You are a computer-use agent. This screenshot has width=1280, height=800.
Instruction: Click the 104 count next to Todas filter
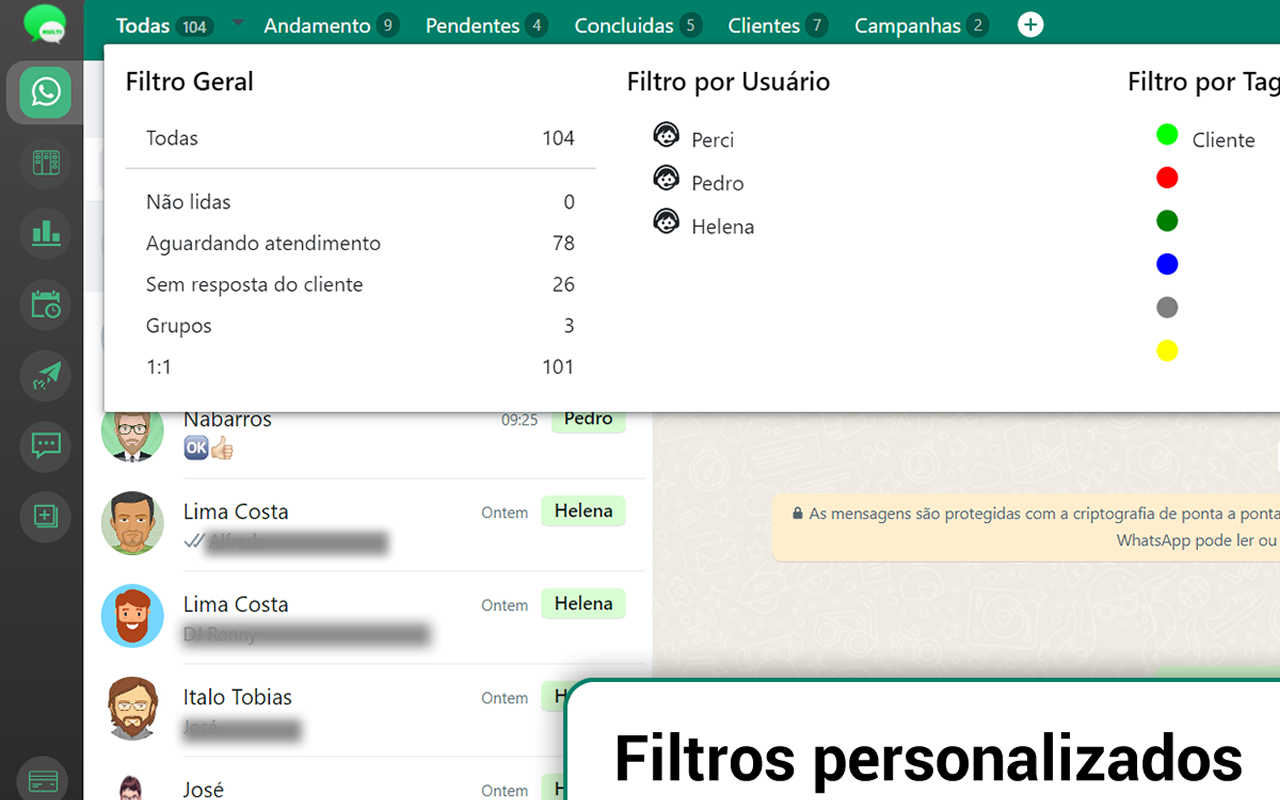click(558, 138)
